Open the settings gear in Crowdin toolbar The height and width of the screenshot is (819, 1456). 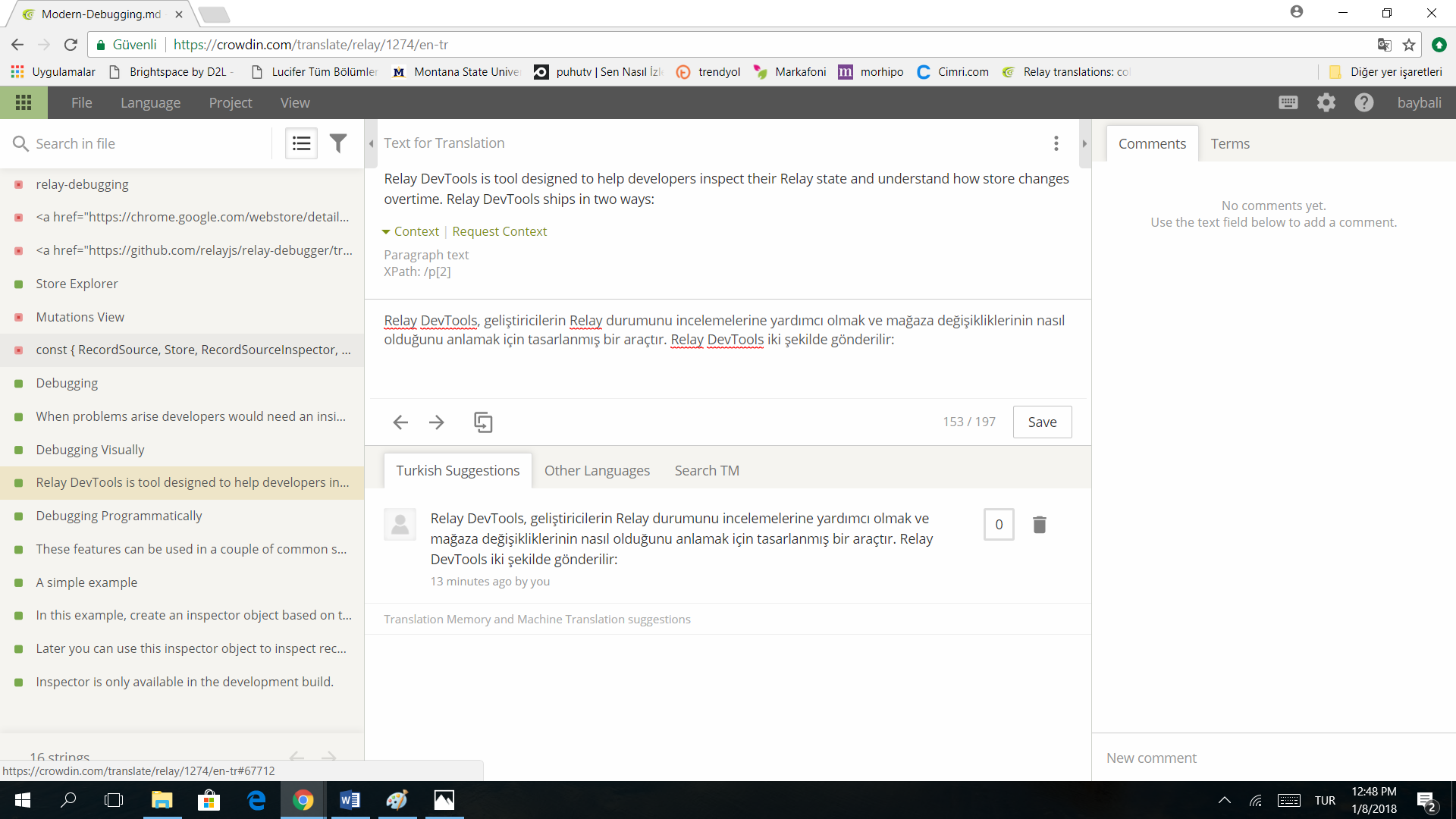(x=1326, y=102)
